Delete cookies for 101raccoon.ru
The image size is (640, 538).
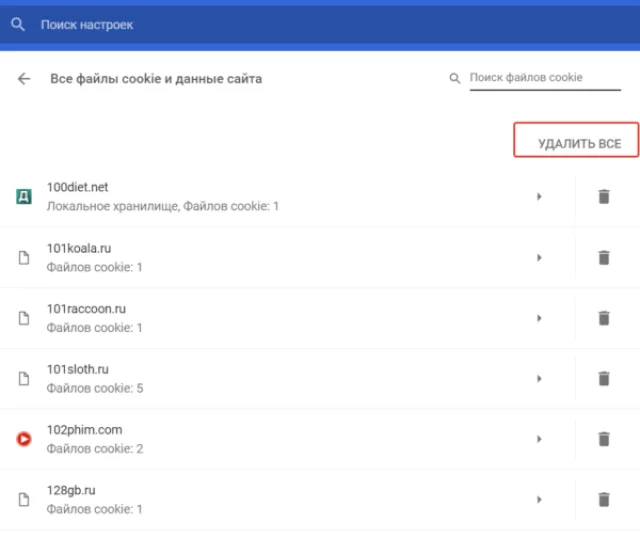(604, 318)
